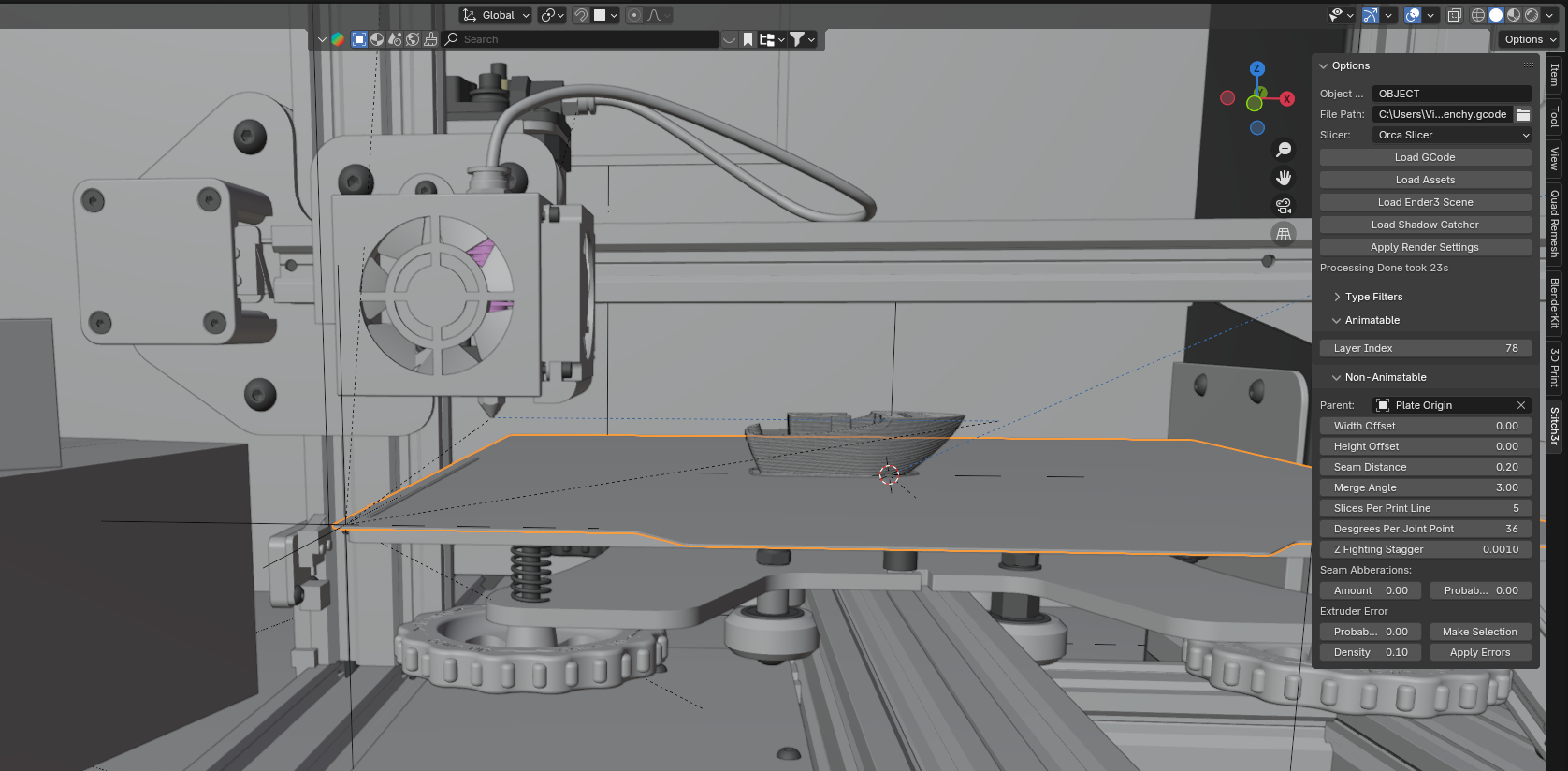Click the zoom view magnifier icon
The height and width of the screenshot is (771, 1568).
(x=1284, y=150)
